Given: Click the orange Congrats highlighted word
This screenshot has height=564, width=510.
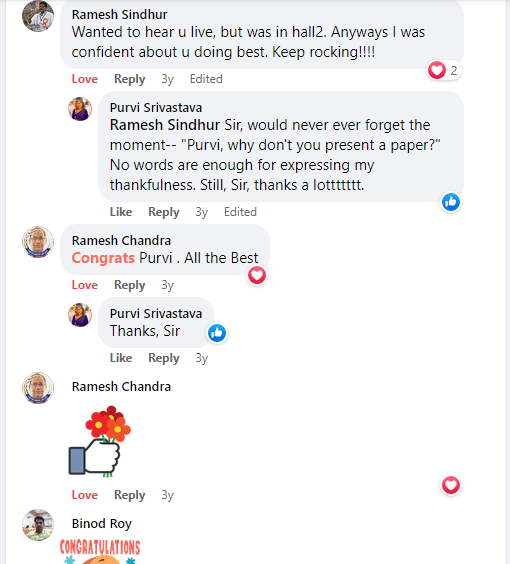Looking at the screenshot, I should [x=103, y=258].
